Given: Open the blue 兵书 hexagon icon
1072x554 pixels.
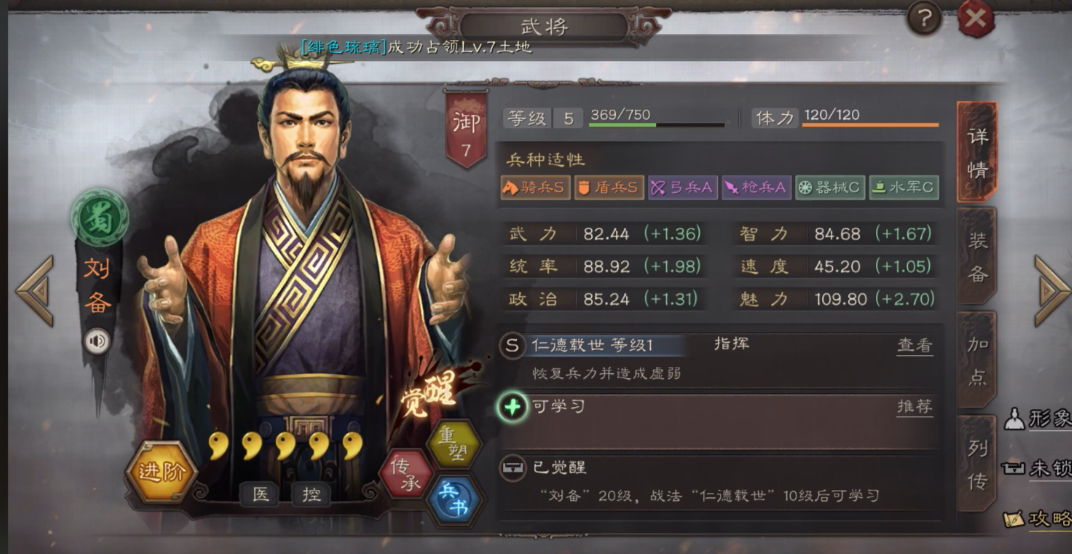Looking at the screenshot, I should click(455, 499).
